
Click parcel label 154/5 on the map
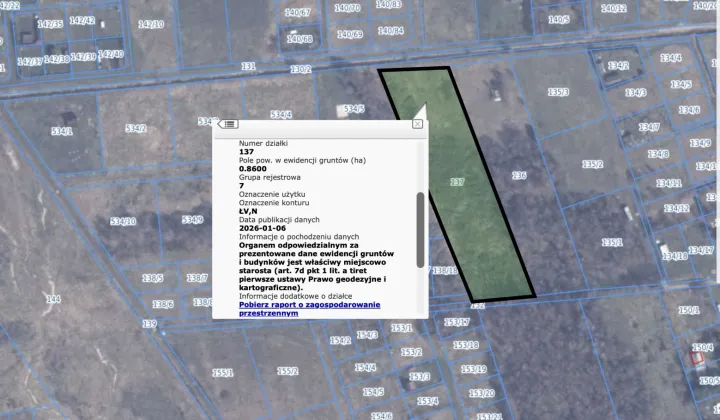[x=374, y=392]
